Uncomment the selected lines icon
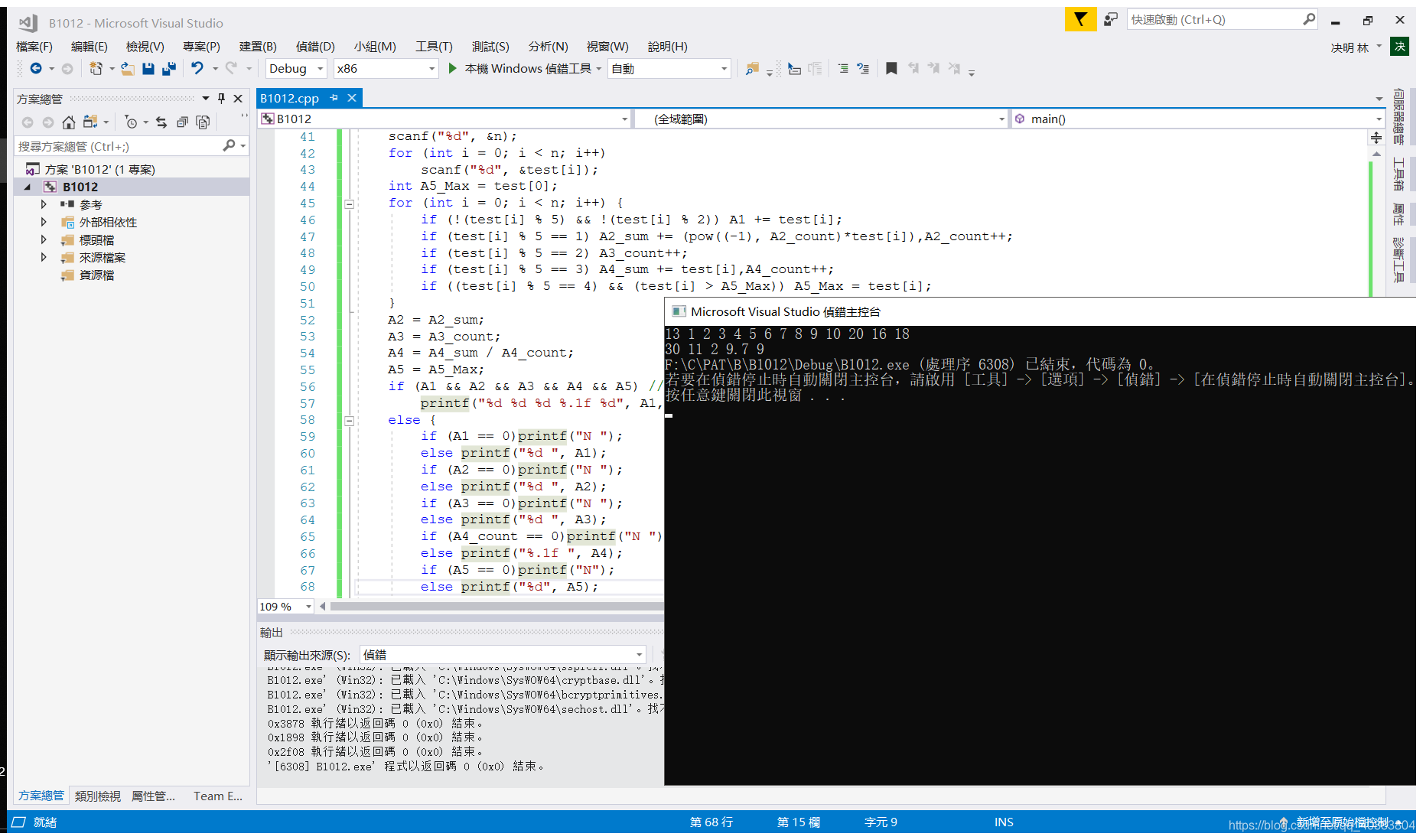Viewport: 1423px width, 840px height. pyautogui.click(x=863, y=69)
